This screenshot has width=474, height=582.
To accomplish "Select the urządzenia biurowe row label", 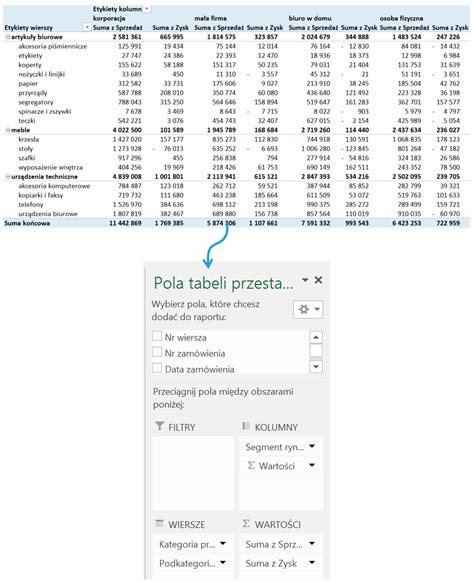I will [x=48, y=213].
